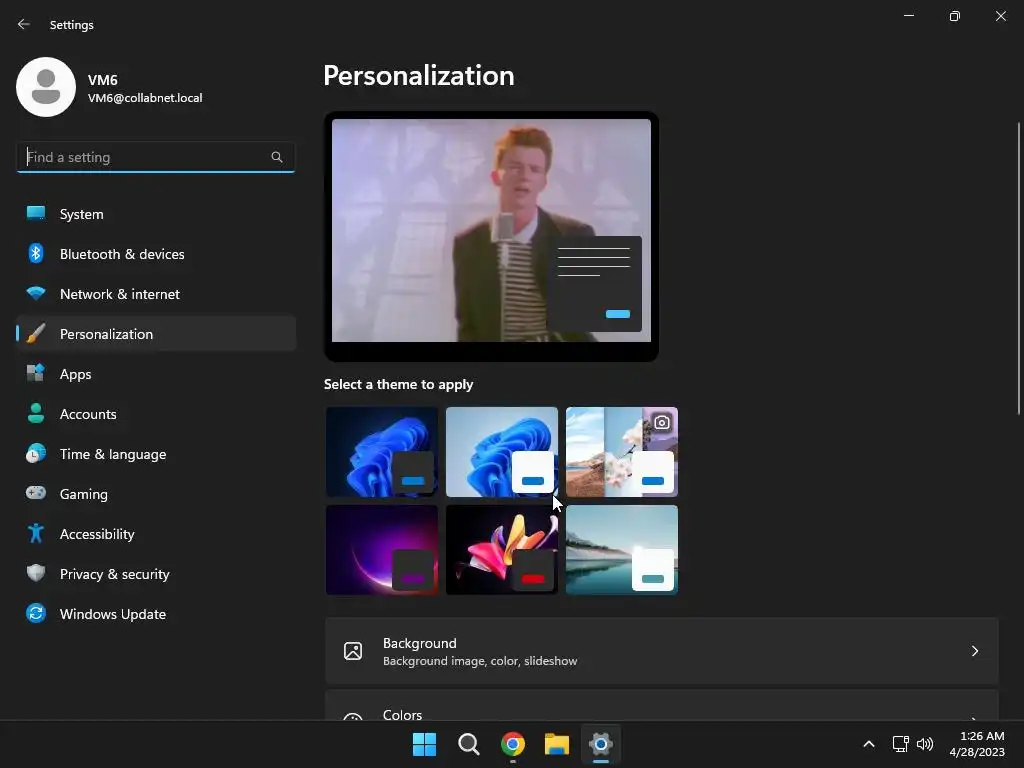The height and width of the screenshot is (768, 1024).
Task: Open the Windows Start button
Action: point(424,744)
